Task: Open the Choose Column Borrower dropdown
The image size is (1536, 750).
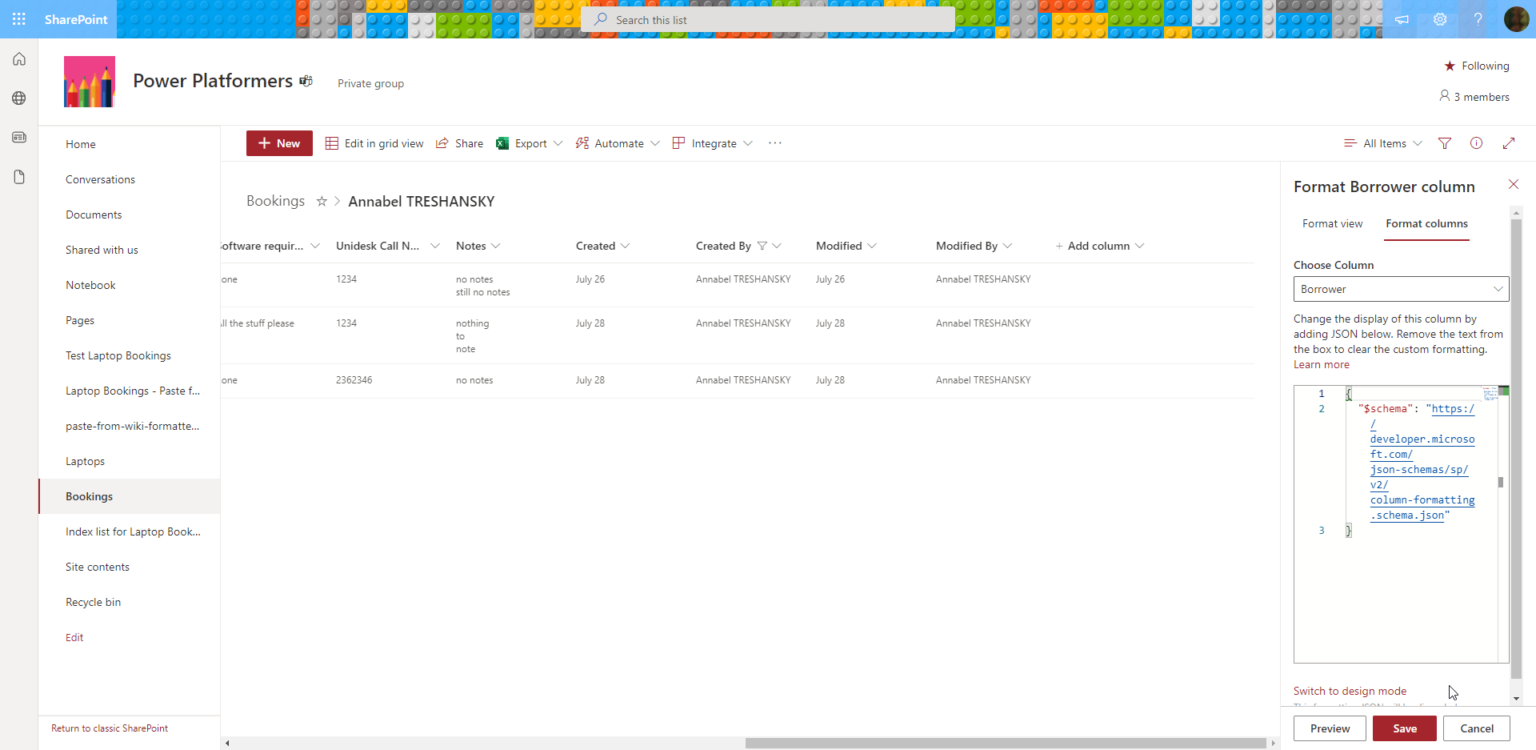Action: [x=1400, y=289]
